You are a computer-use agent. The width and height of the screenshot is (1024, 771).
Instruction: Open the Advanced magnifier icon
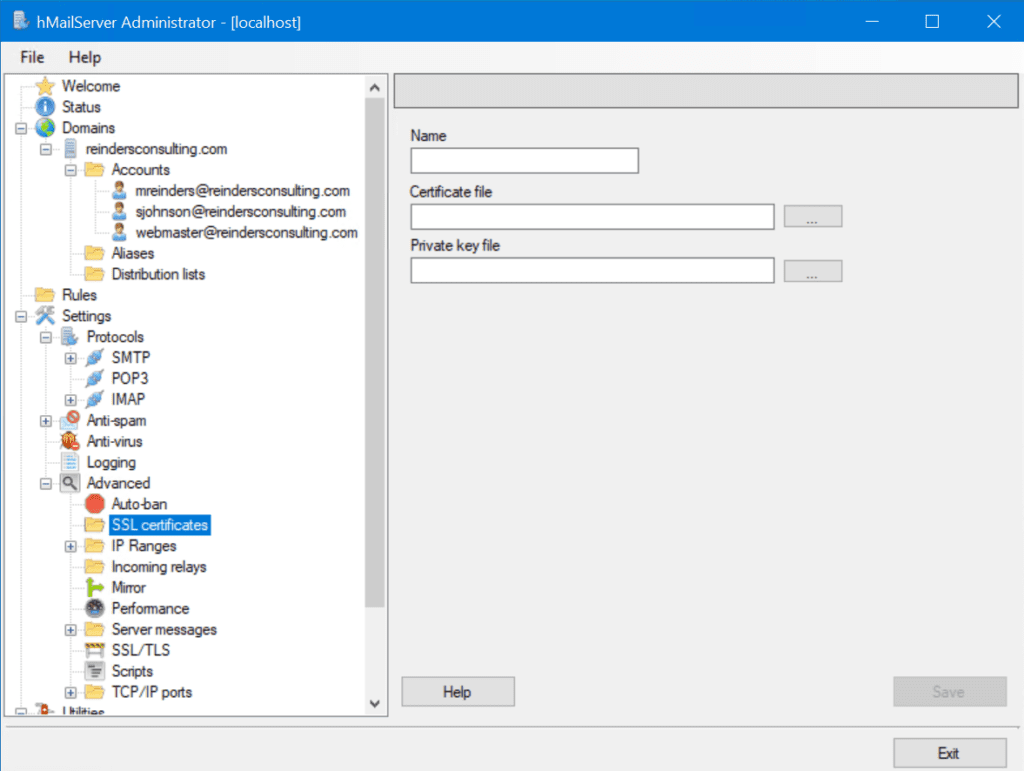(71, 482)
